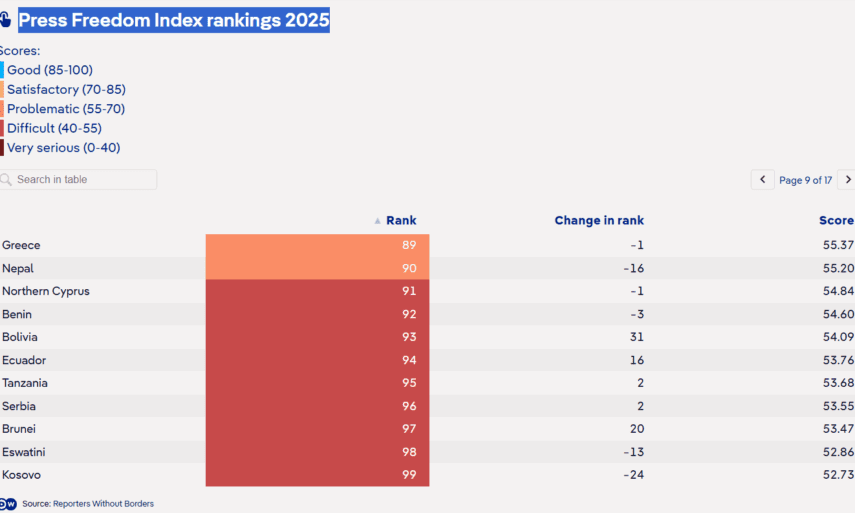The height and width of the screenshot is (513, 855).
Task: Click the Problematic (55-70) legend swatch
Action: (x=2, y=109)
